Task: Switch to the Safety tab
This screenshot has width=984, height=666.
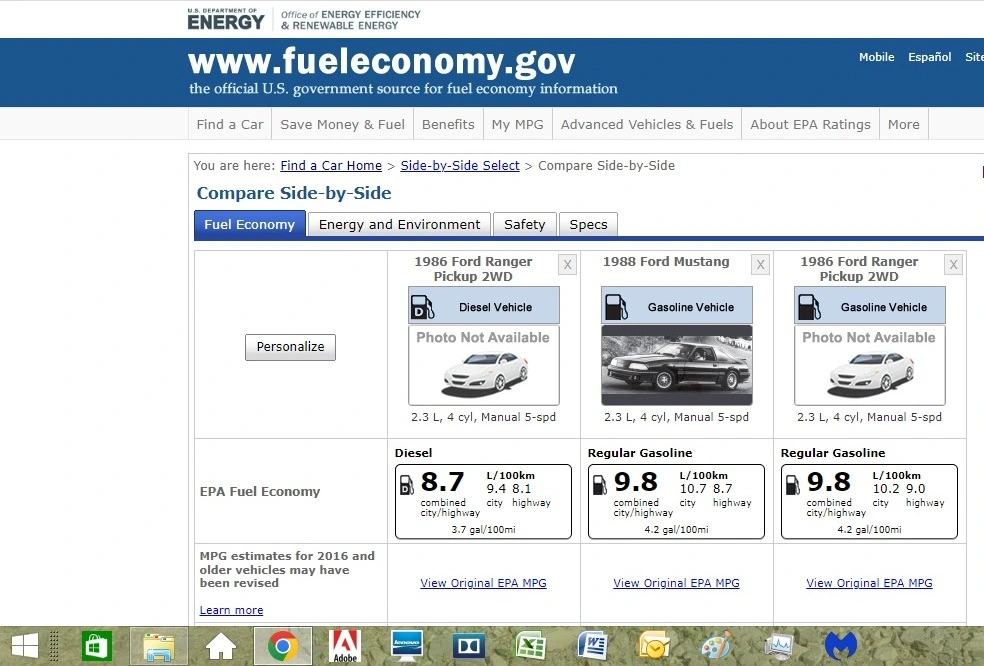Action: coord(525,225)
